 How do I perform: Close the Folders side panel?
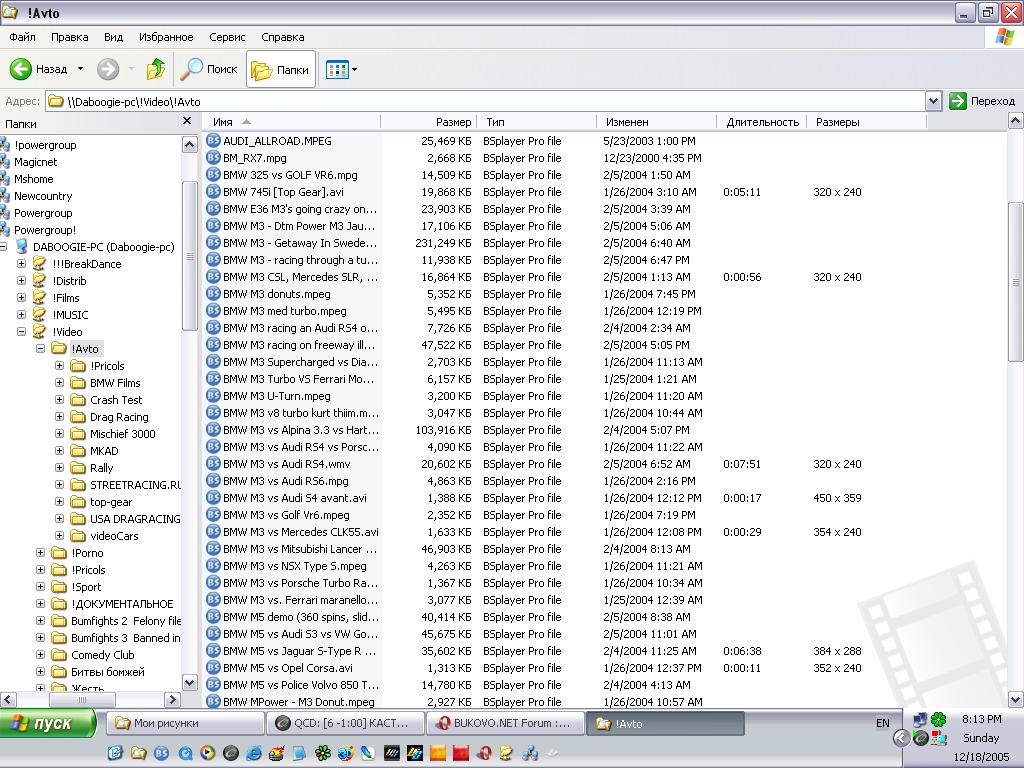[187, 121]
